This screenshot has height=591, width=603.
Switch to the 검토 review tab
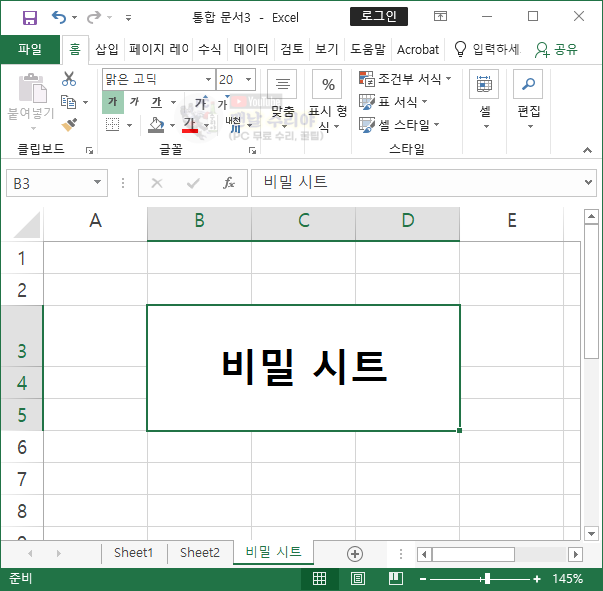click(292, 49)
